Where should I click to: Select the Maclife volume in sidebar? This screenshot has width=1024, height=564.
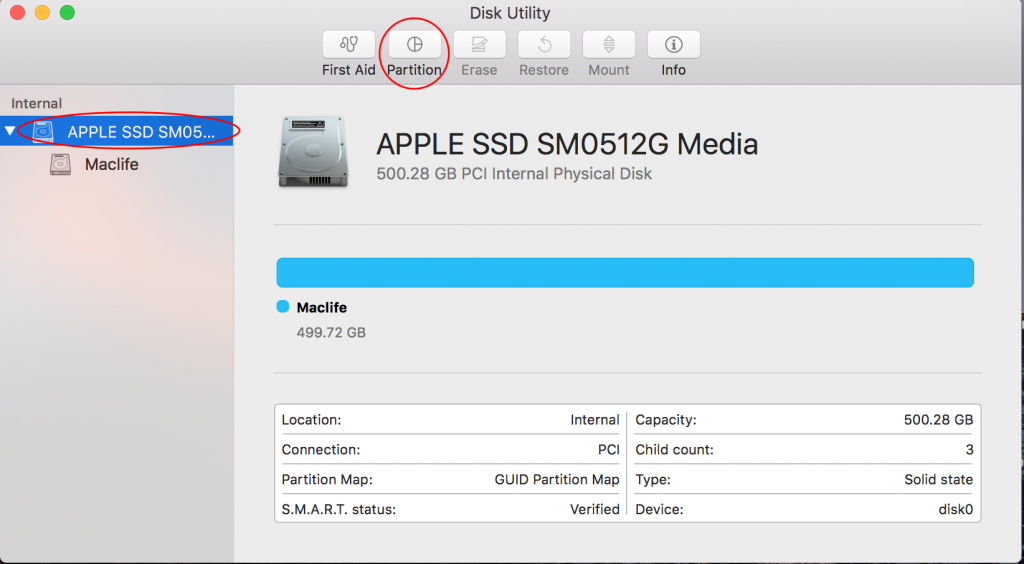111,164
